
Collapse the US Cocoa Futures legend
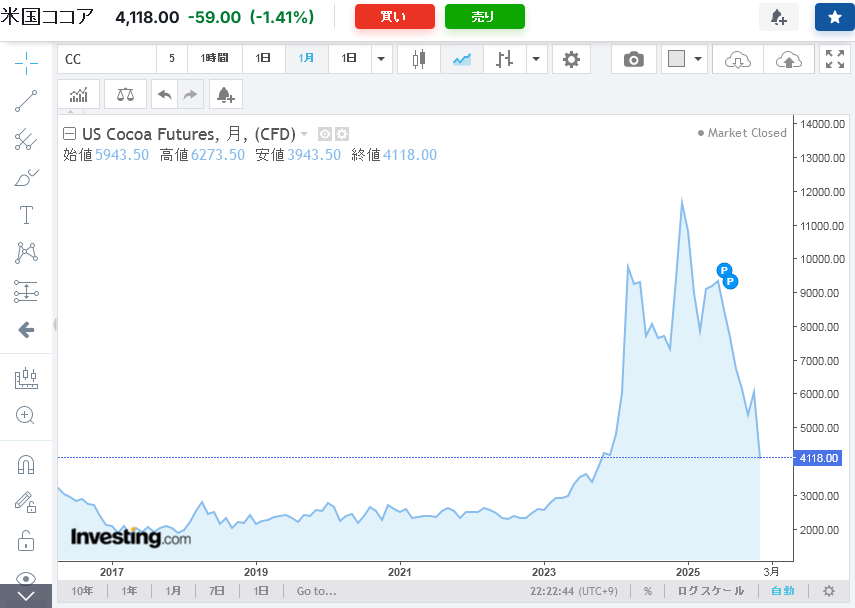[x=69, y=133]
